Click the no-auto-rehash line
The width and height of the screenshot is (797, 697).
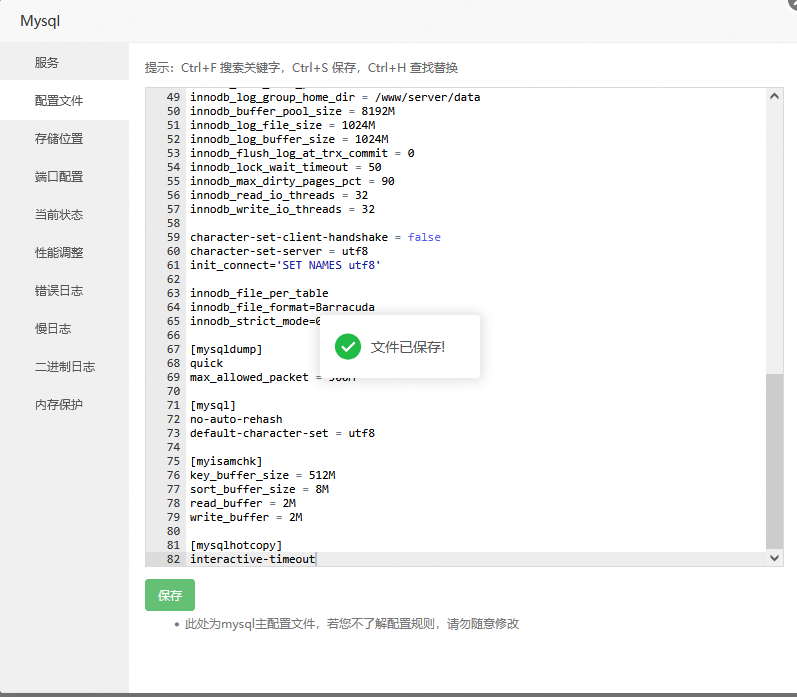236,419
